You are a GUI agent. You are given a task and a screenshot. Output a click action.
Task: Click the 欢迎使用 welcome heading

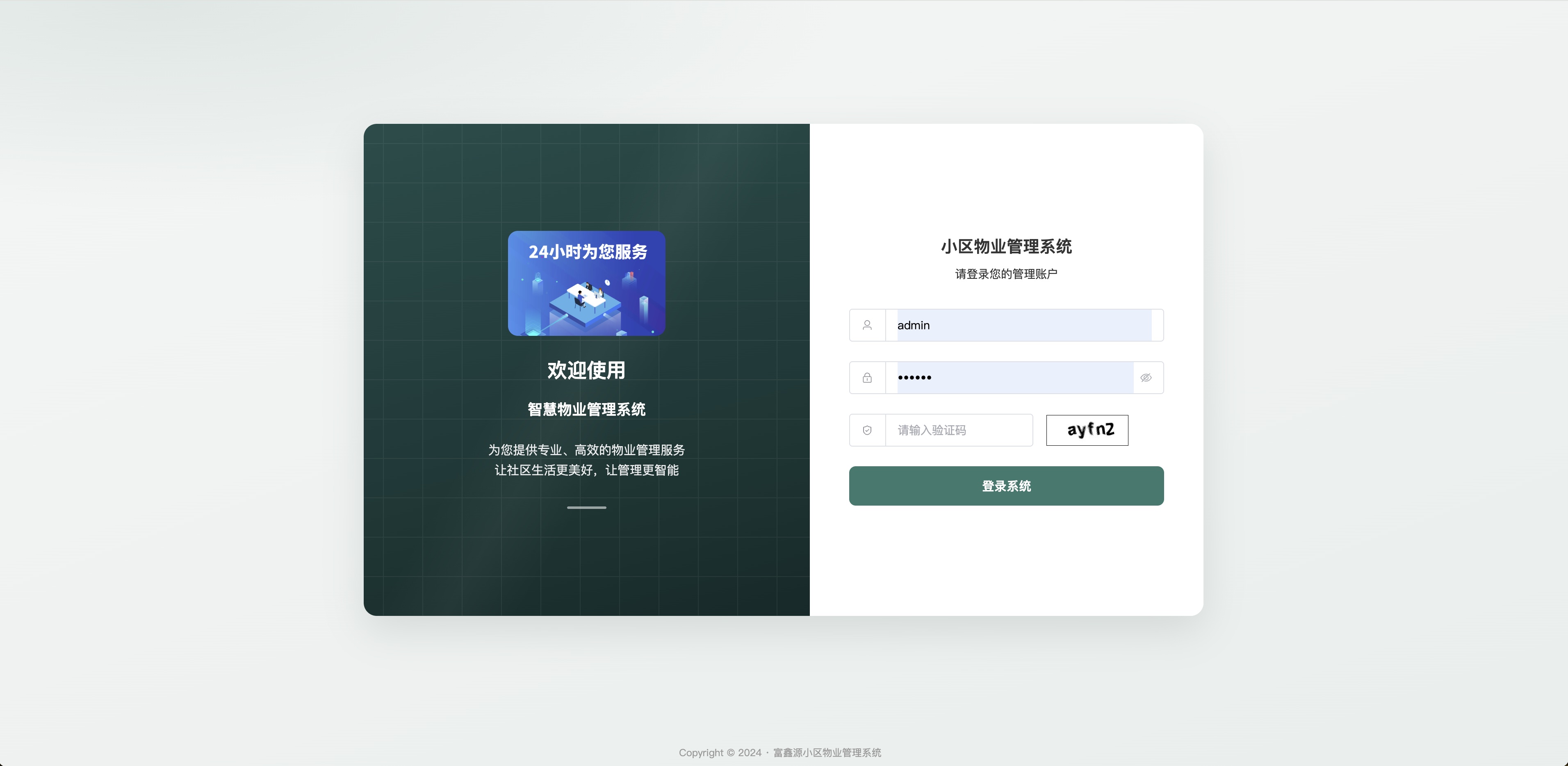(x=587, y=370)
